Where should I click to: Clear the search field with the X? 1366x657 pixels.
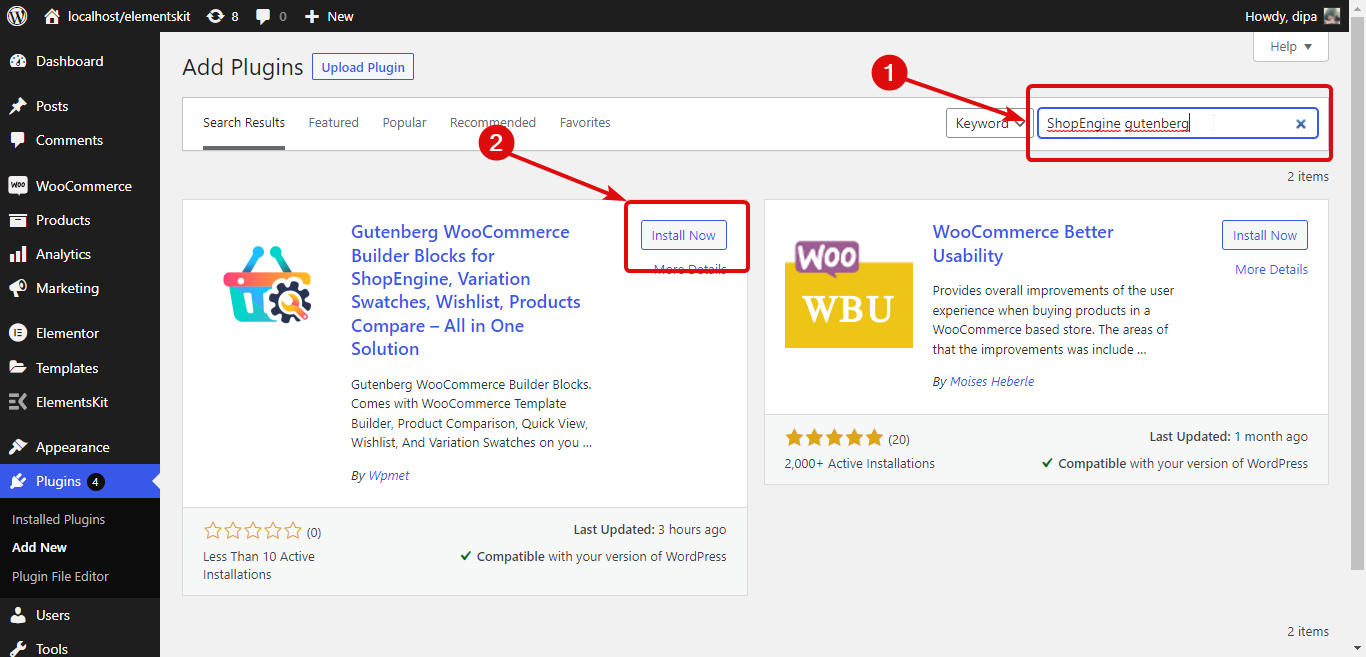tap(1300, 123)
